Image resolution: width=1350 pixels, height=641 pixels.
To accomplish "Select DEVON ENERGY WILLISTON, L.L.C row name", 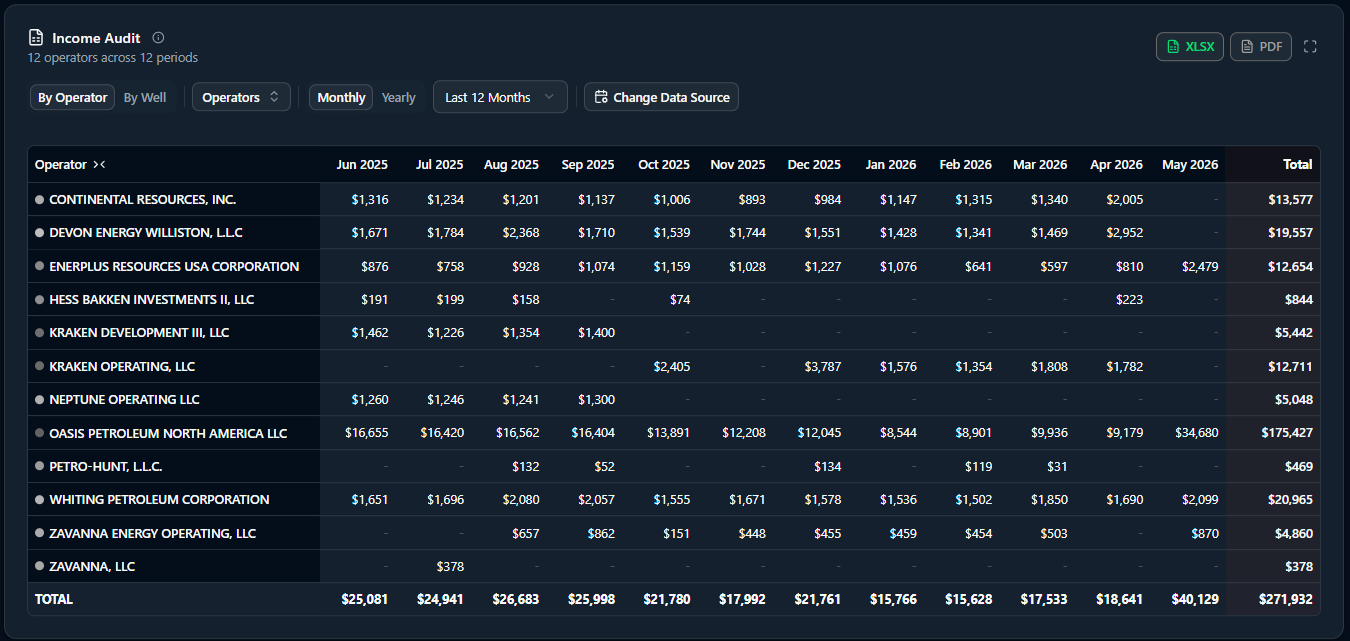I will 146,232.
